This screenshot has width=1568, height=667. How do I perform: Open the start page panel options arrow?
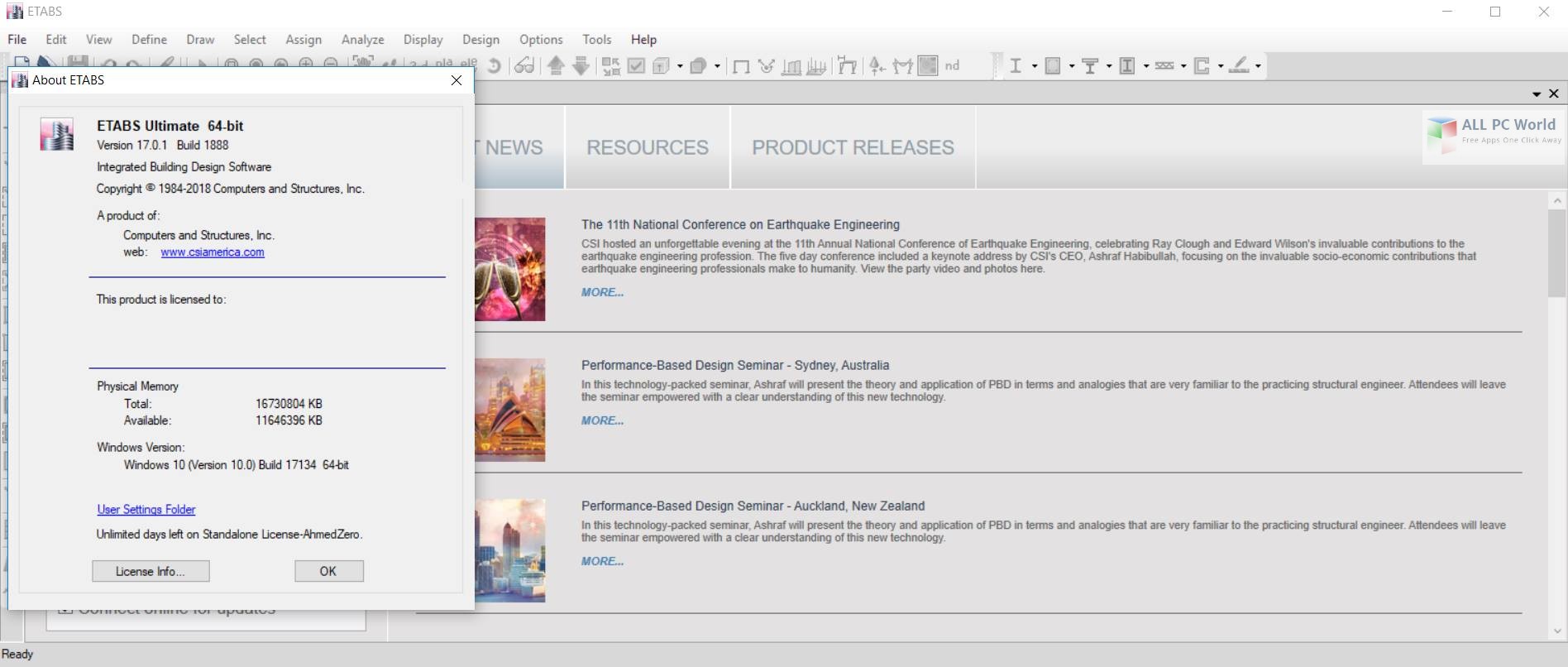point(1537,94)
